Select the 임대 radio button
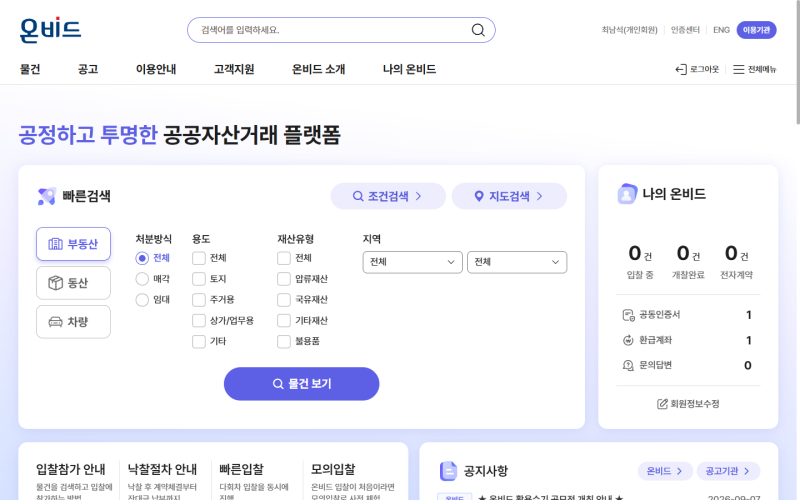800x500 pixels. 142,300
